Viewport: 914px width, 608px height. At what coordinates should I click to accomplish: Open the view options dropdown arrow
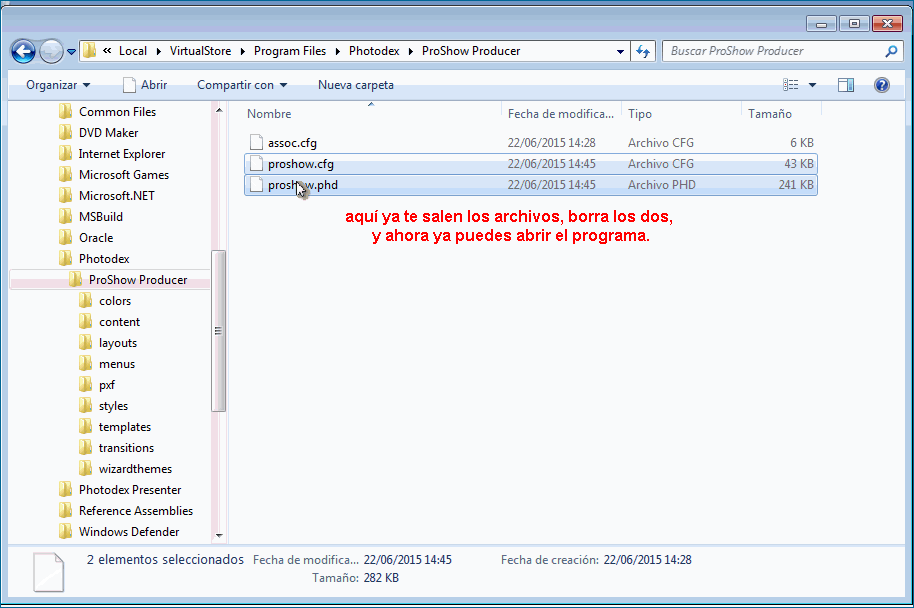click(x=812, y=85)
